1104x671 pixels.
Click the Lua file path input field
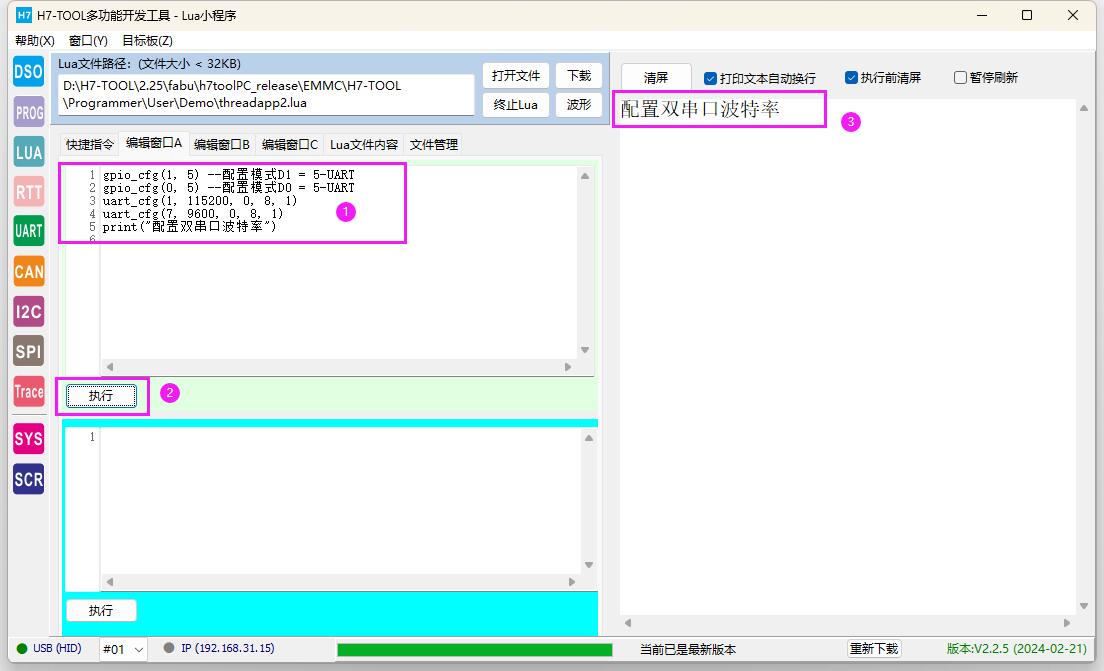pos(266,94)
